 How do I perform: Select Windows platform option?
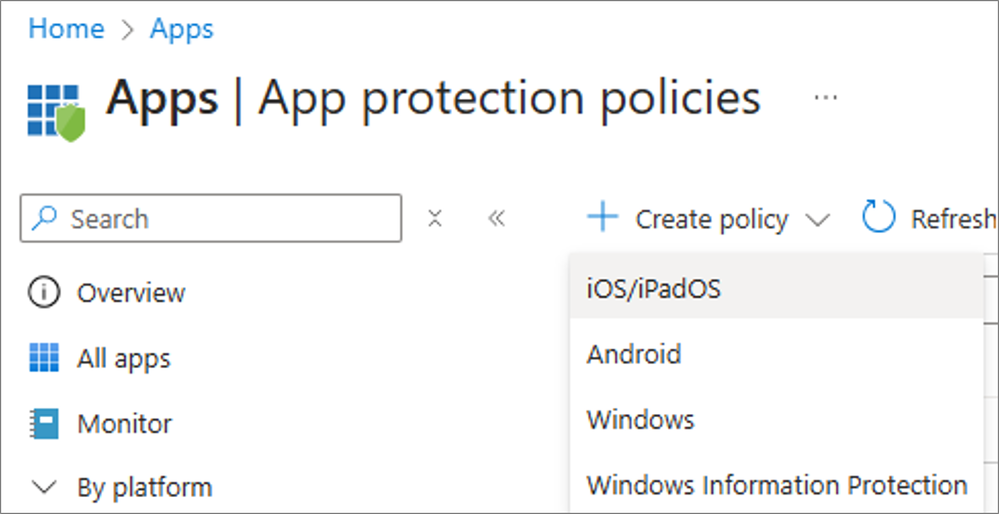(776, 420)
